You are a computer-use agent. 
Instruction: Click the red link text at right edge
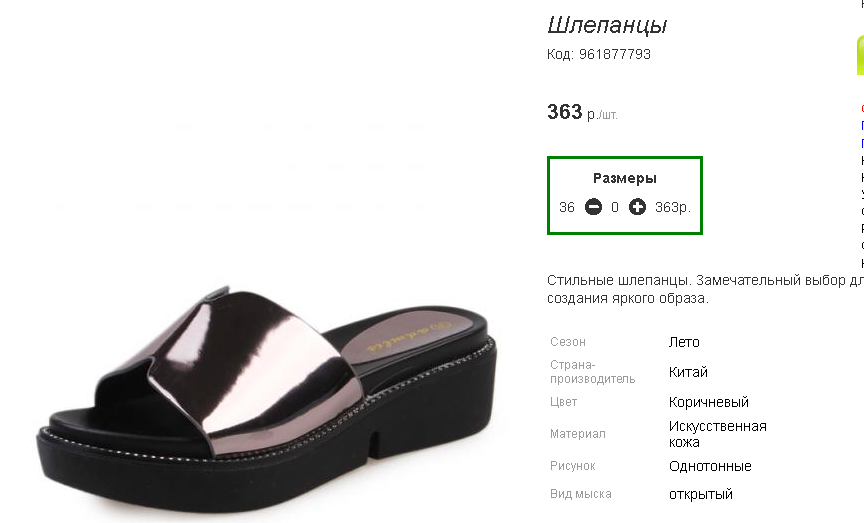pos(861,107)
